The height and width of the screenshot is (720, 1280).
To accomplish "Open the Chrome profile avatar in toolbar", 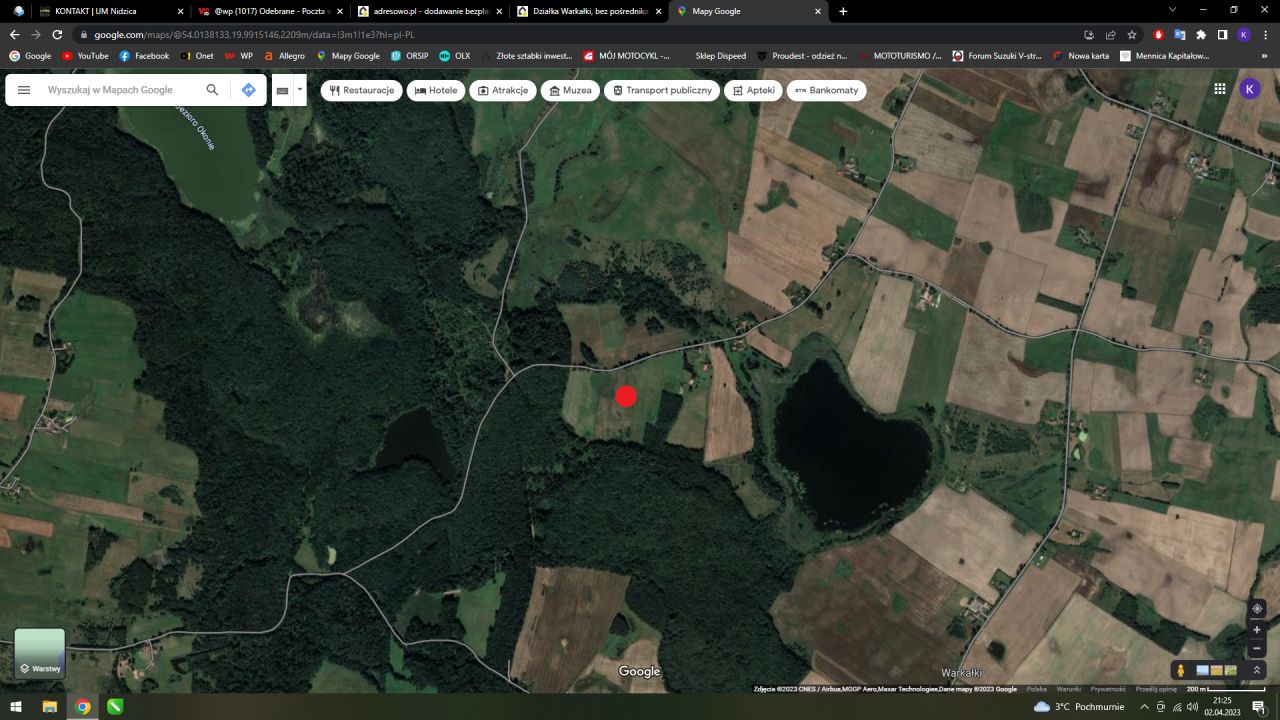I will click(1243, 34).
